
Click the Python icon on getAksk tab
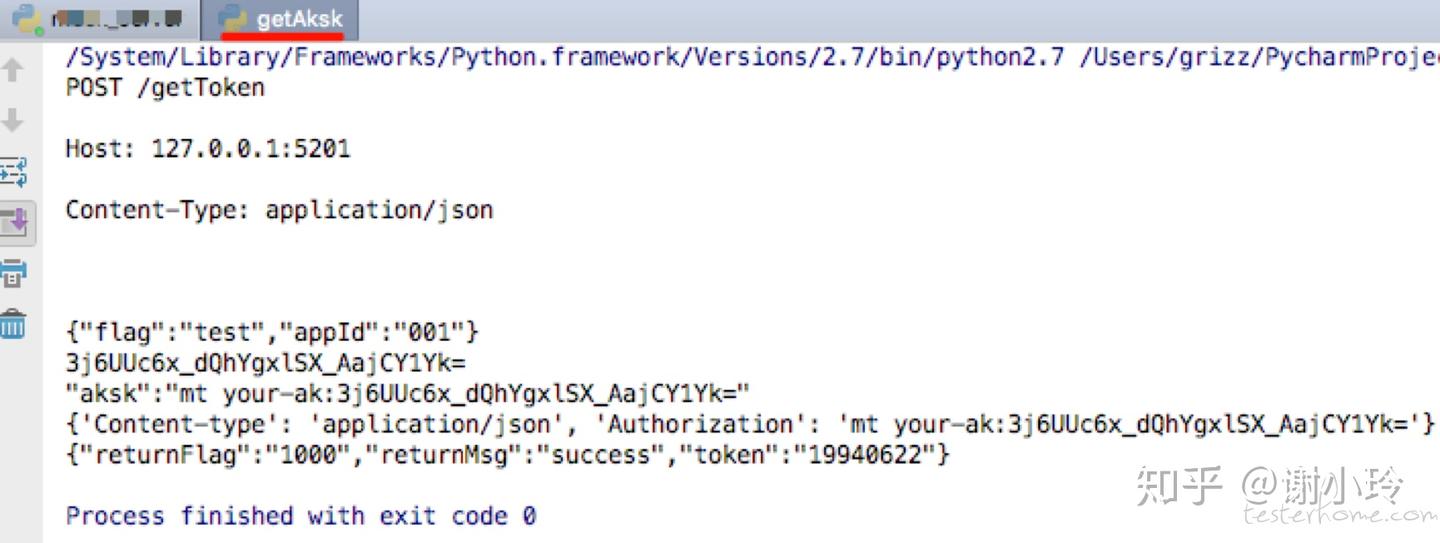[234, 18]
